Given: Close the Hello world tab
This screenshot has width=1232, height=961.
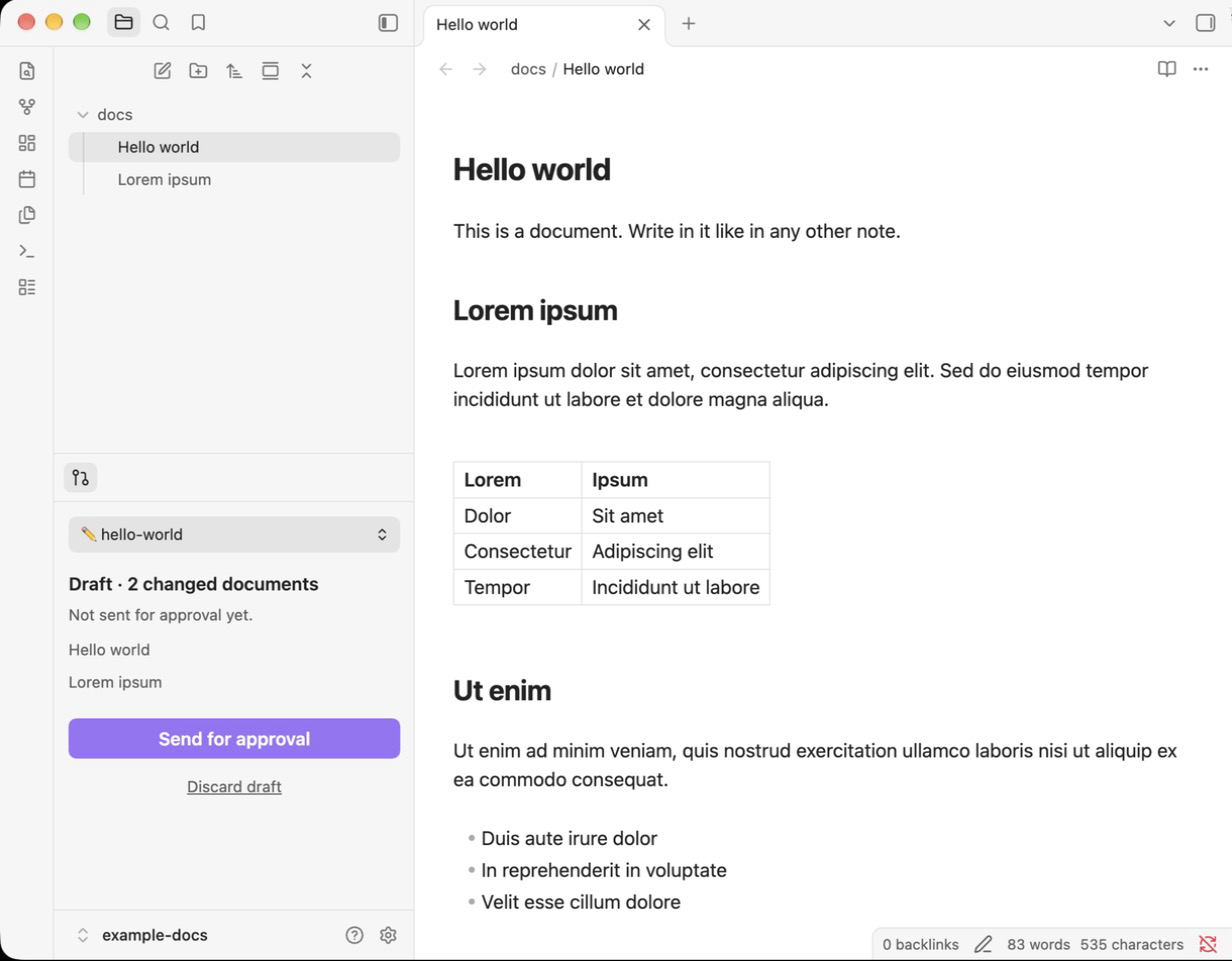Looking at the screenshot, I should tap(644, 25).
